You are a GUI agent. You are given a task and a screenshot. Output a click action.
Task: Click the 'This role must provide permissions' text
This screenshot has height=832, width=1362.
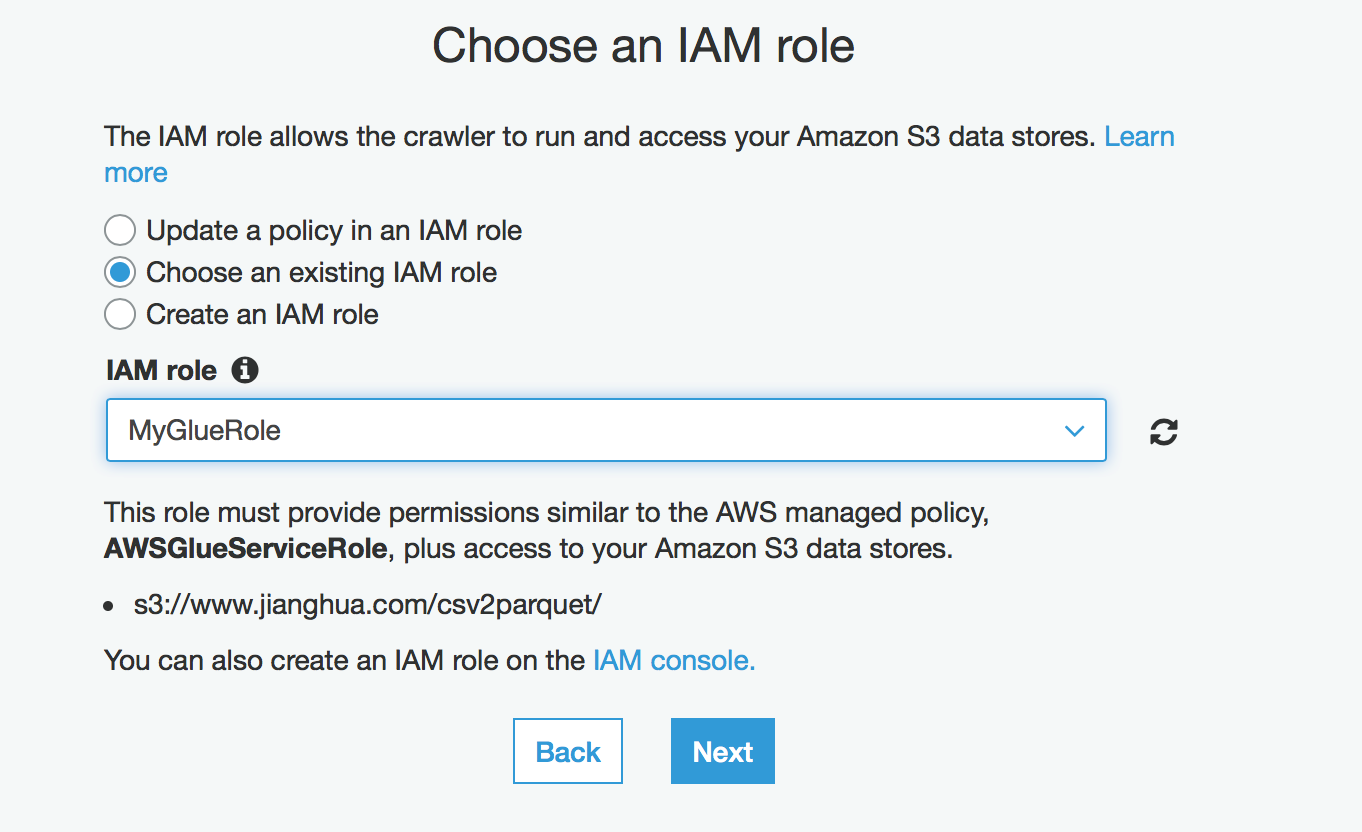[x=546, y=514]
